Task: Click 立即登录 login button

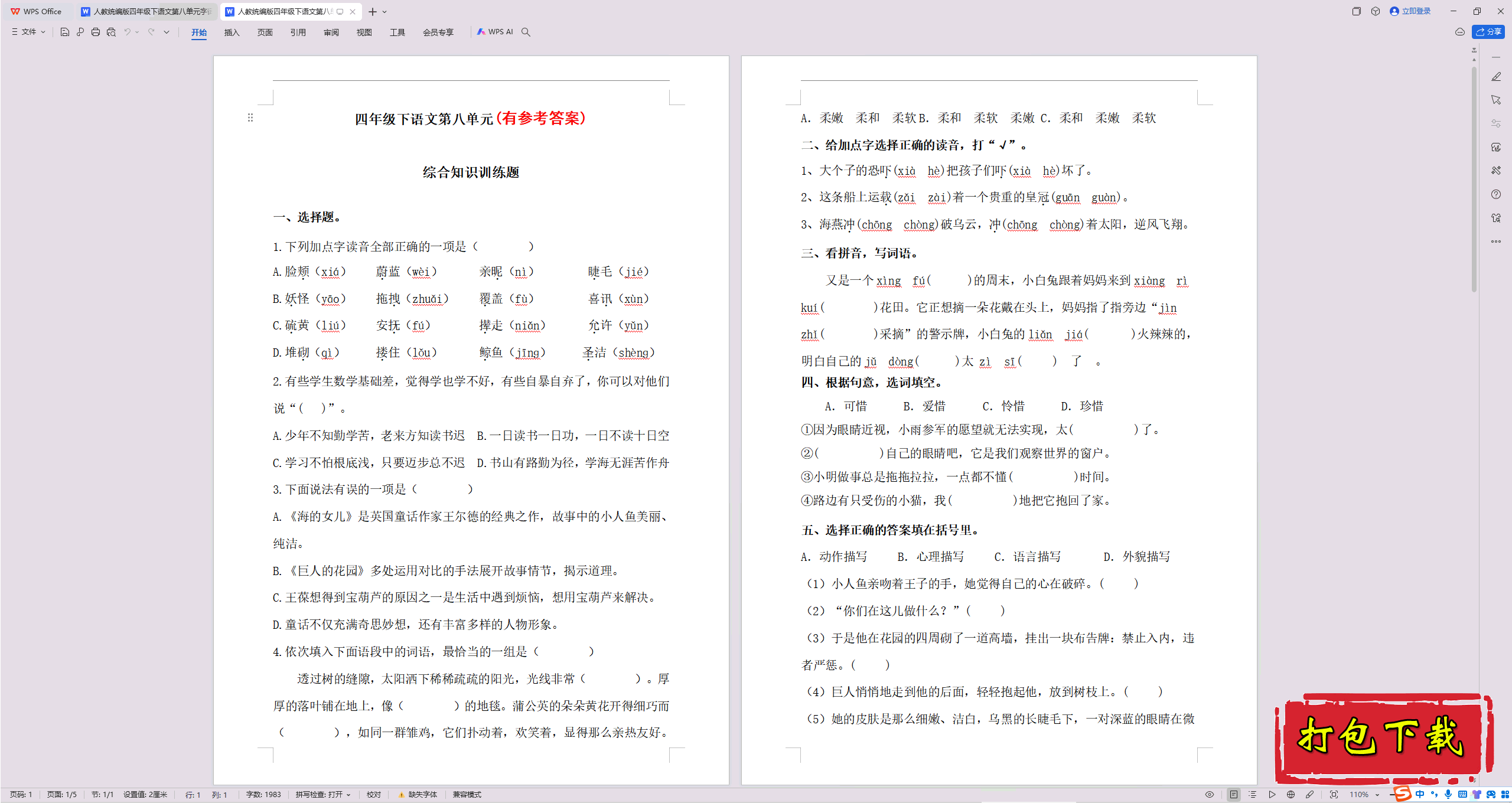Action: [1410, 11]
